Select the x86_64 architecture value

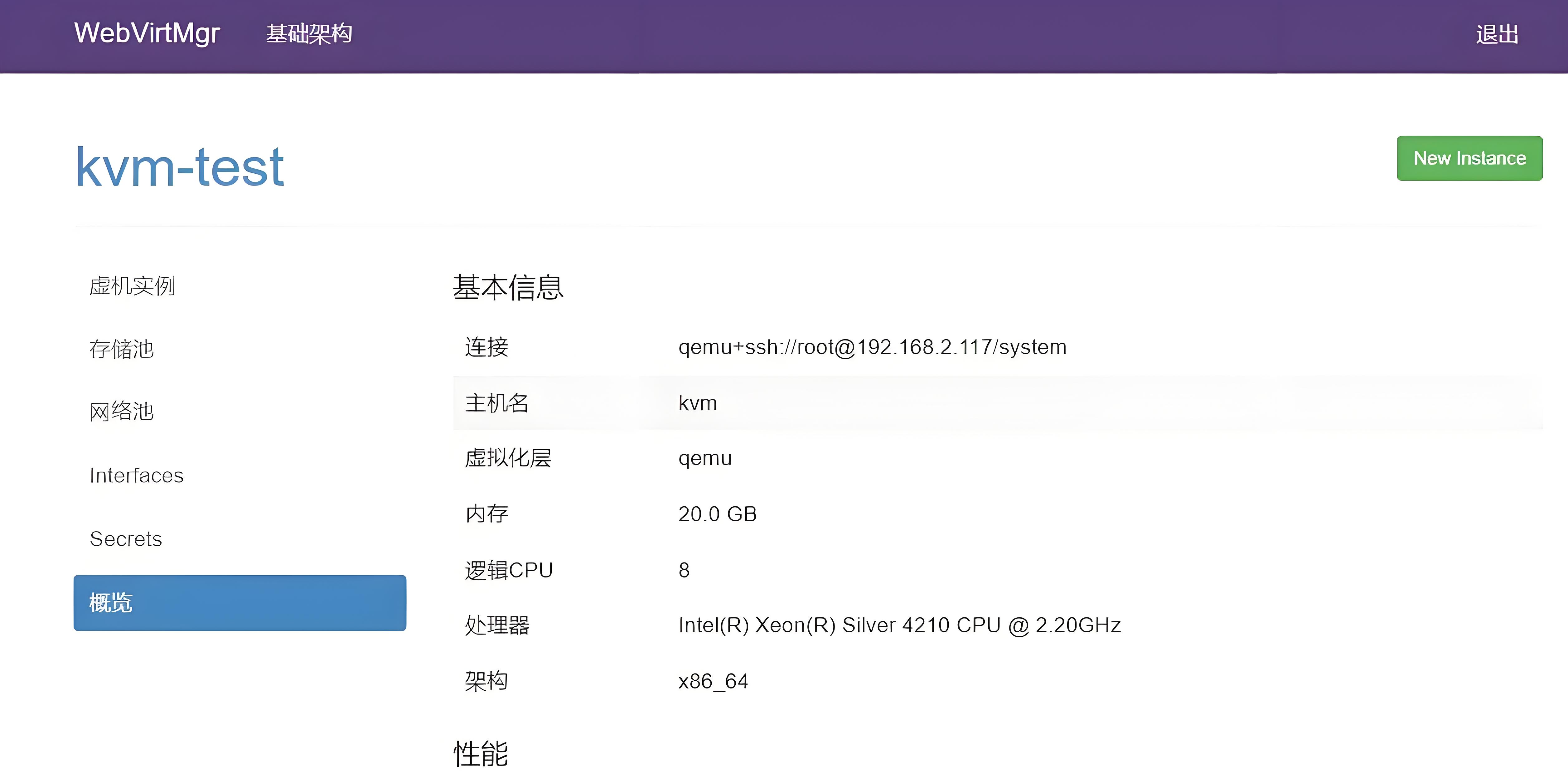714,681
